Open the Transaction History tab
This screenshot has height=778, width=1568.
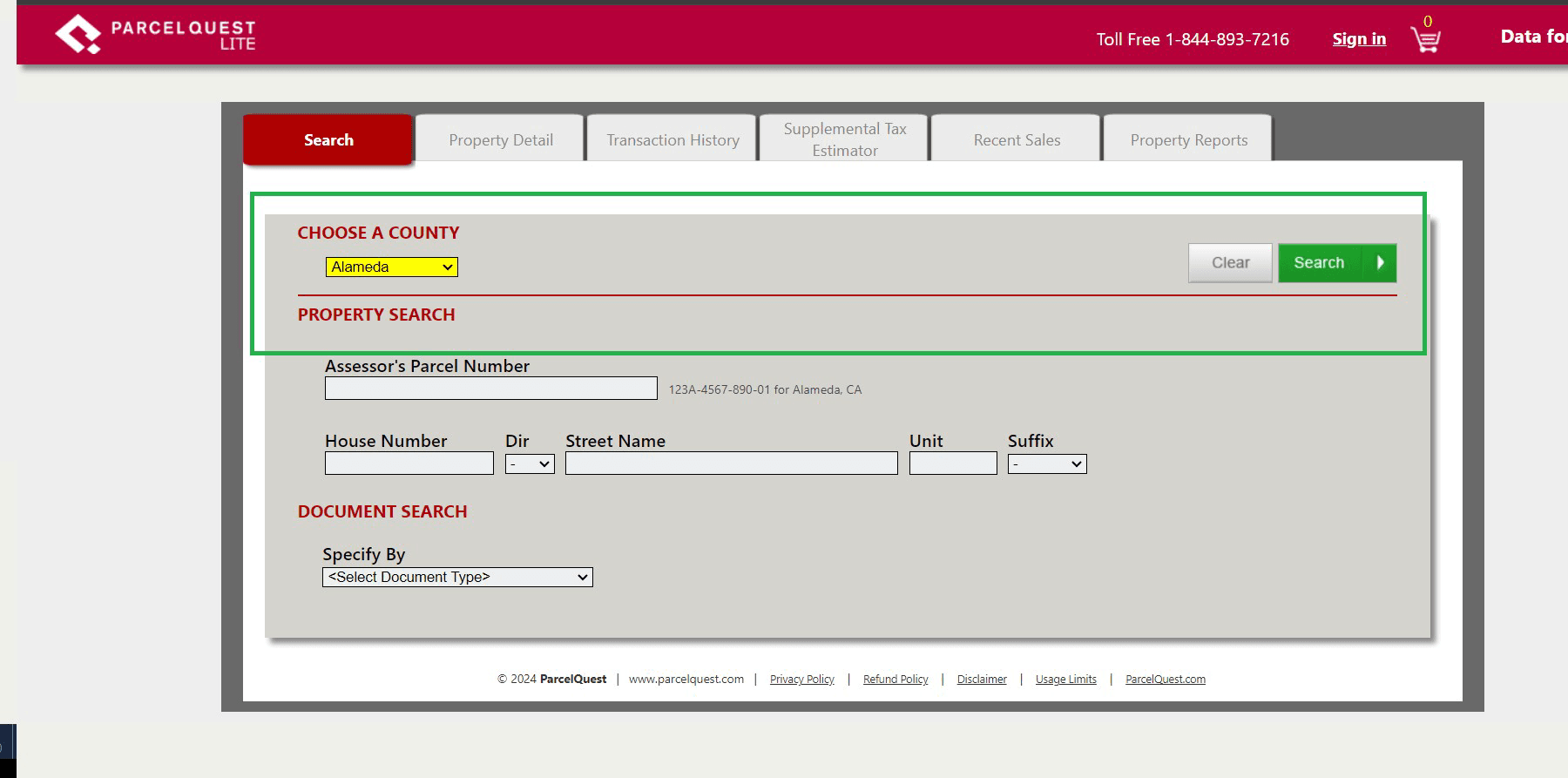672,139
